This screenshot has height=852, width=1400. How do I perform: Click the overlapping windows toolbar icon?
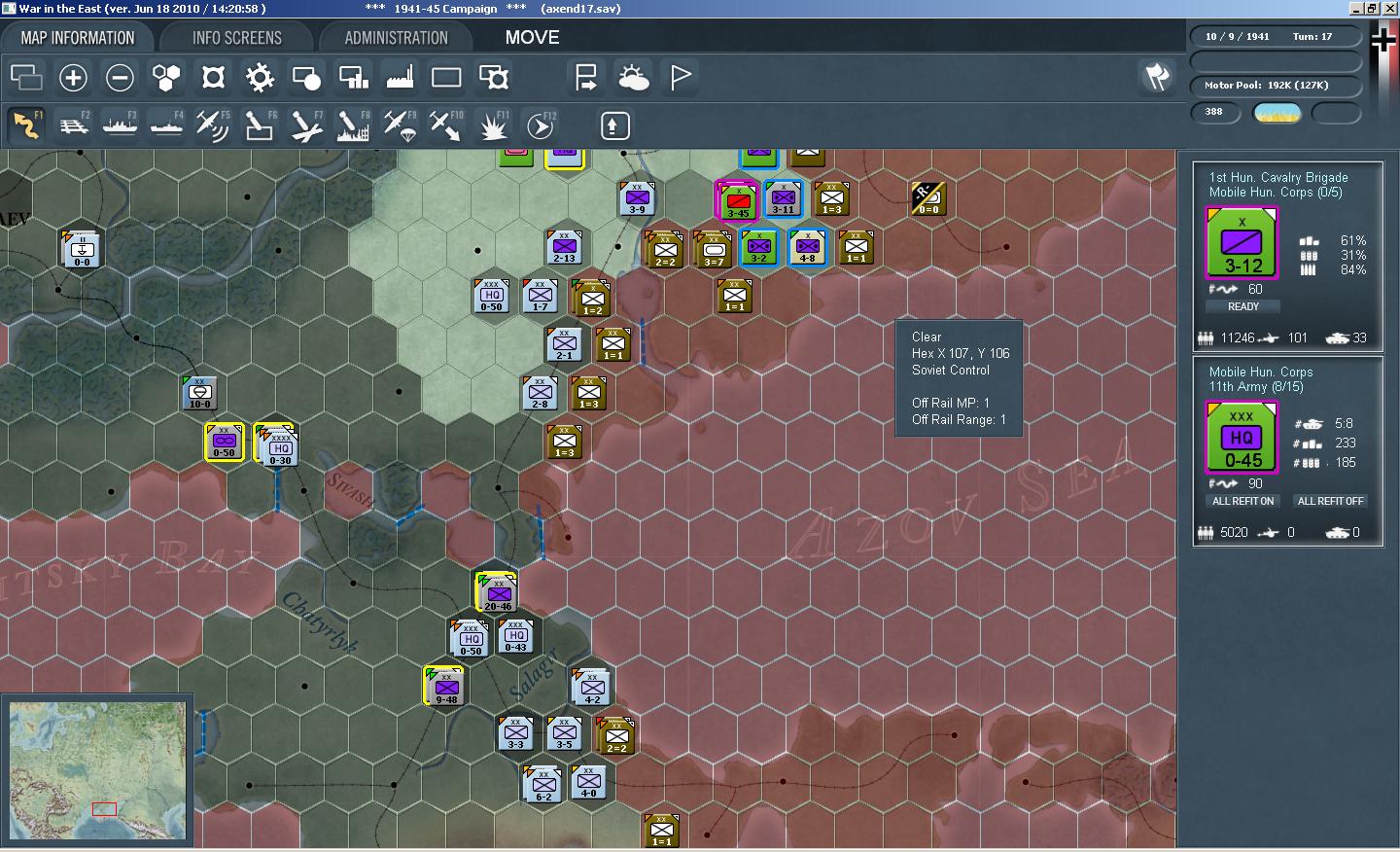(x=26, y=78)
